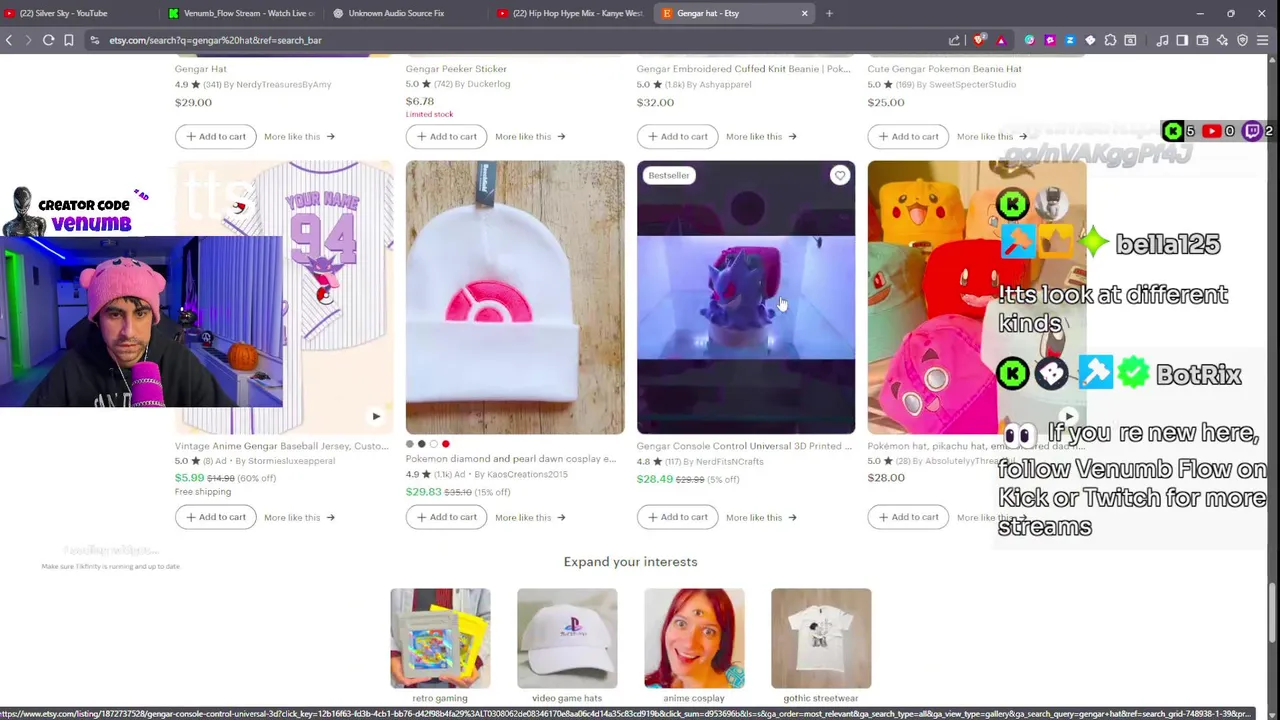More like this for Gengar Hat

[299, 136]
